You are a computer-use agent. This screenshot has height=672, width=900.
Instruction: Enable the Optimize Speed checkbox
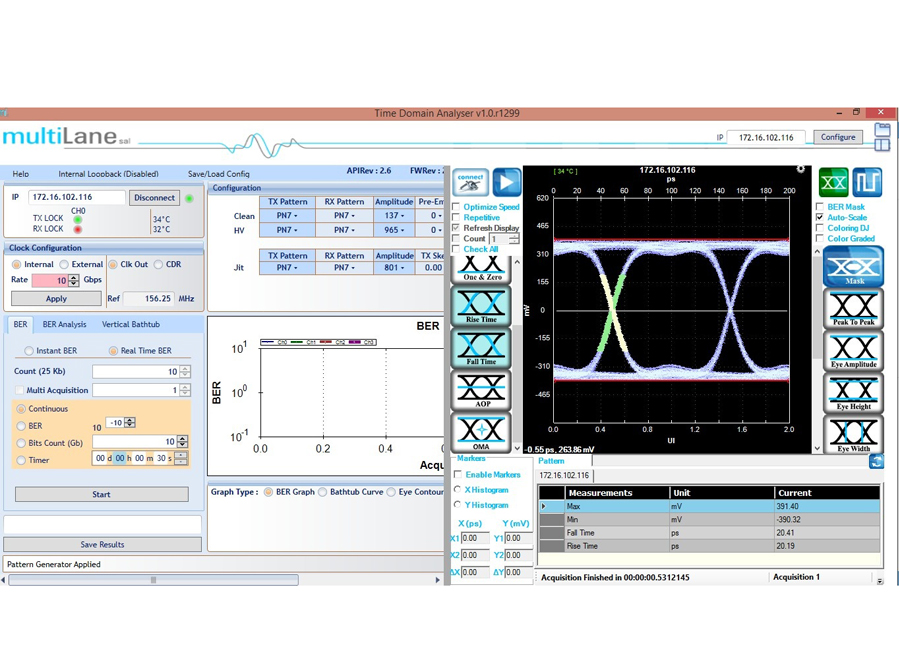tap(456, 207)
